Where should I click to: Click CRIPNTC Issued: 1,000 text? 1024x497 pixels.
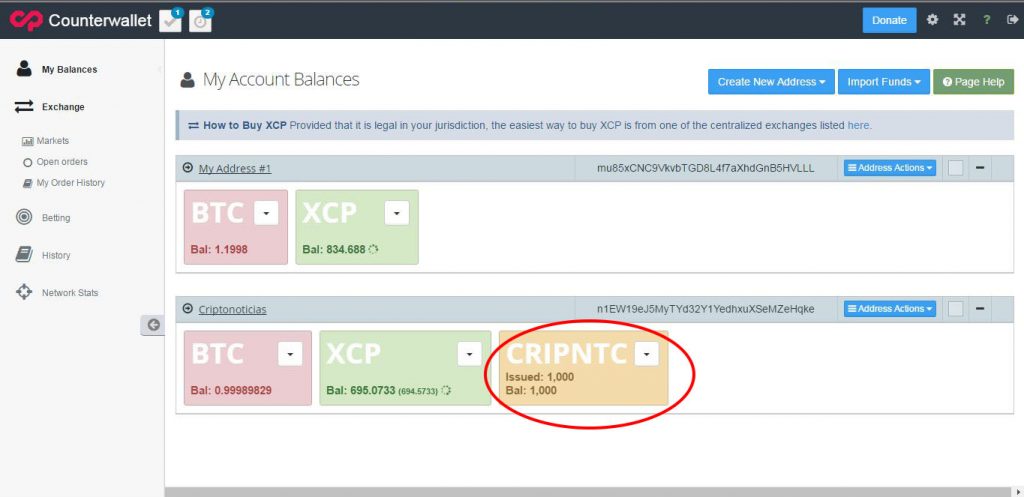pos(540,377)
